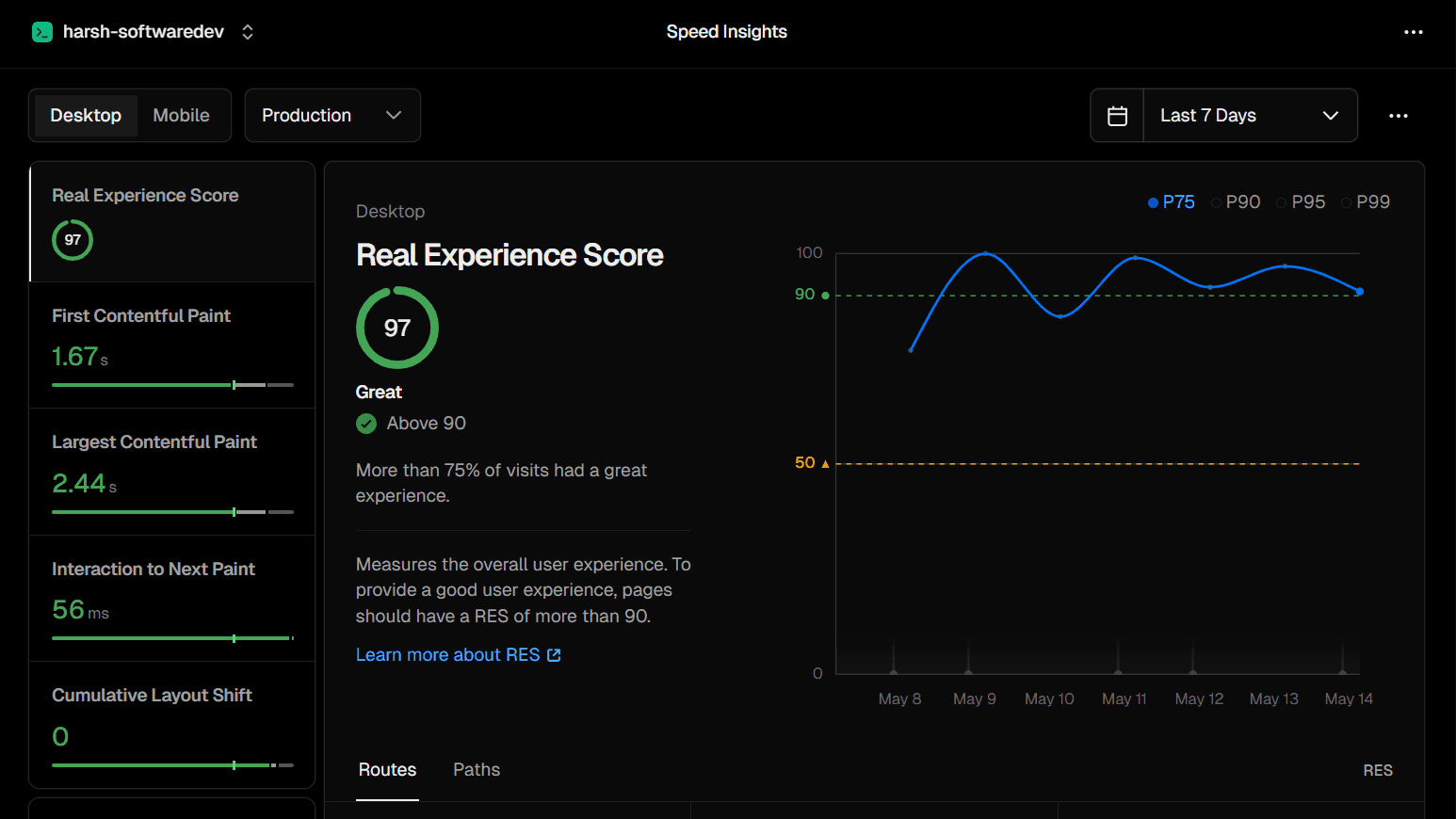Switch to the Desktop view
1456x819 pixels.
(86, 116)
